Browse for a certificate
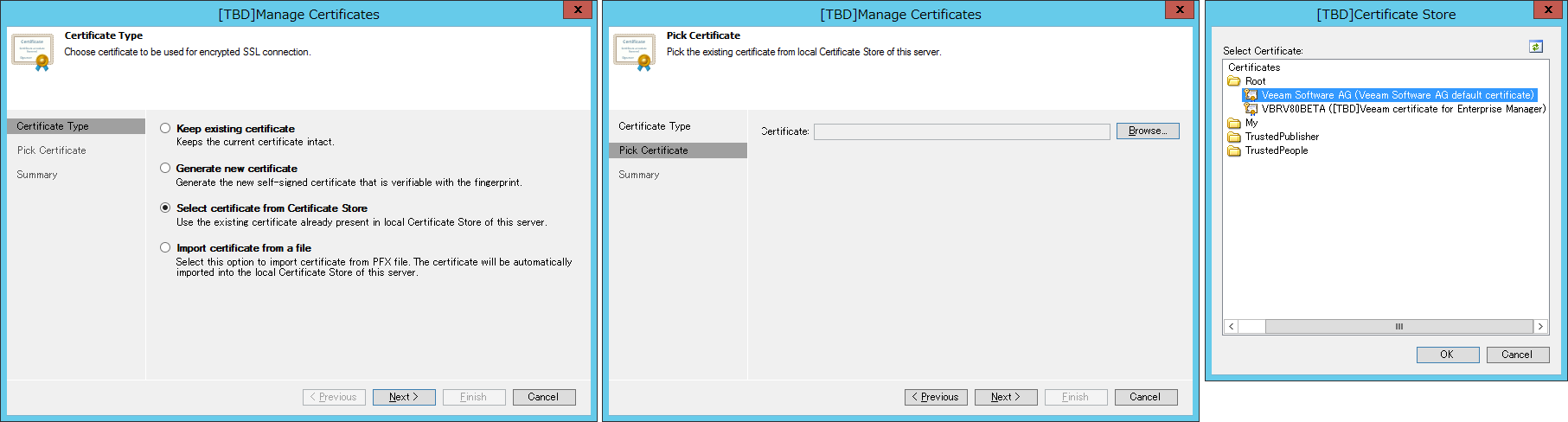The height and width of the screenshot is (422, 1568). pos(1148,131)
